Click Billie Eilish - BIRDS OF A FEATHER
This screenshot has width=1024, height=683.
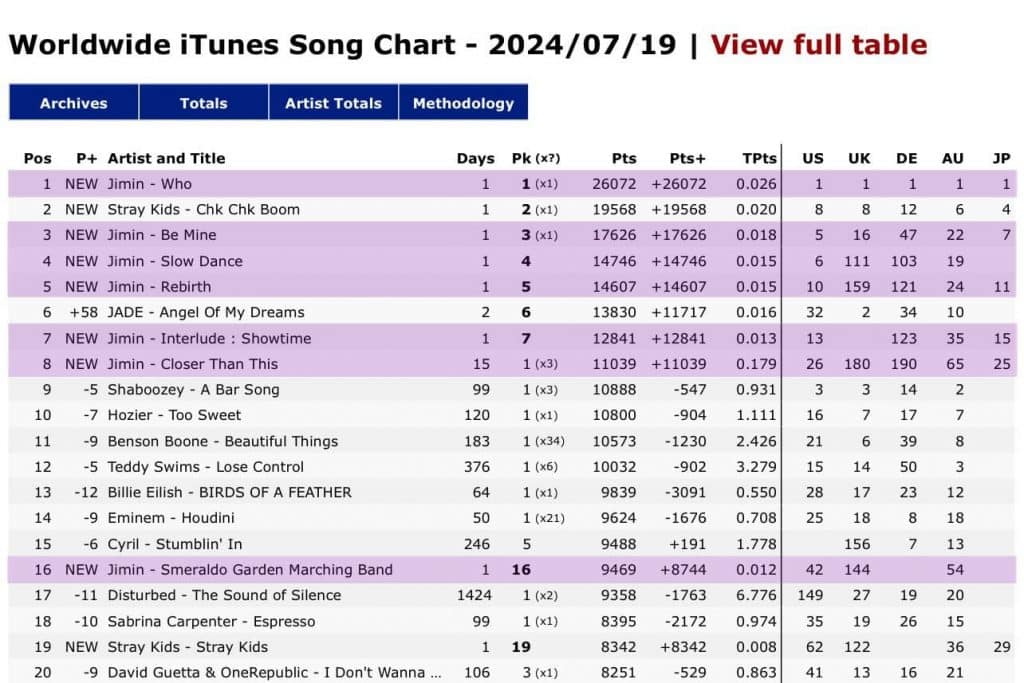coord(229,492)
